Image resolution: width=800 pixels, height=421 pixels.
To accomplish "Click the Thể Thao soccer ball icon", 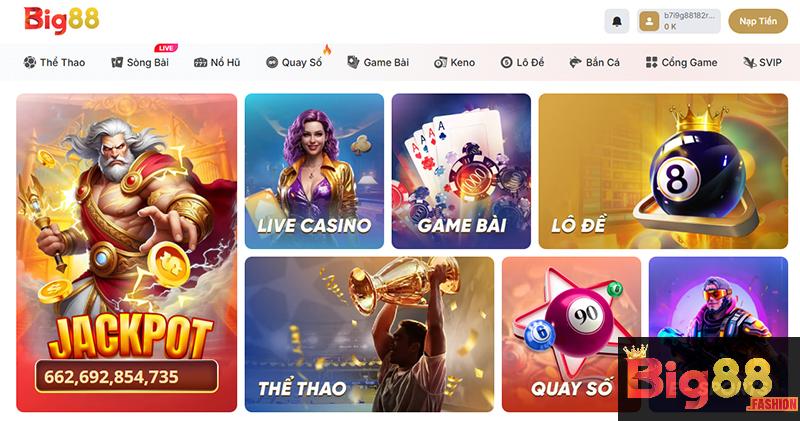I will pyautogui.click(x=30, y=62).
